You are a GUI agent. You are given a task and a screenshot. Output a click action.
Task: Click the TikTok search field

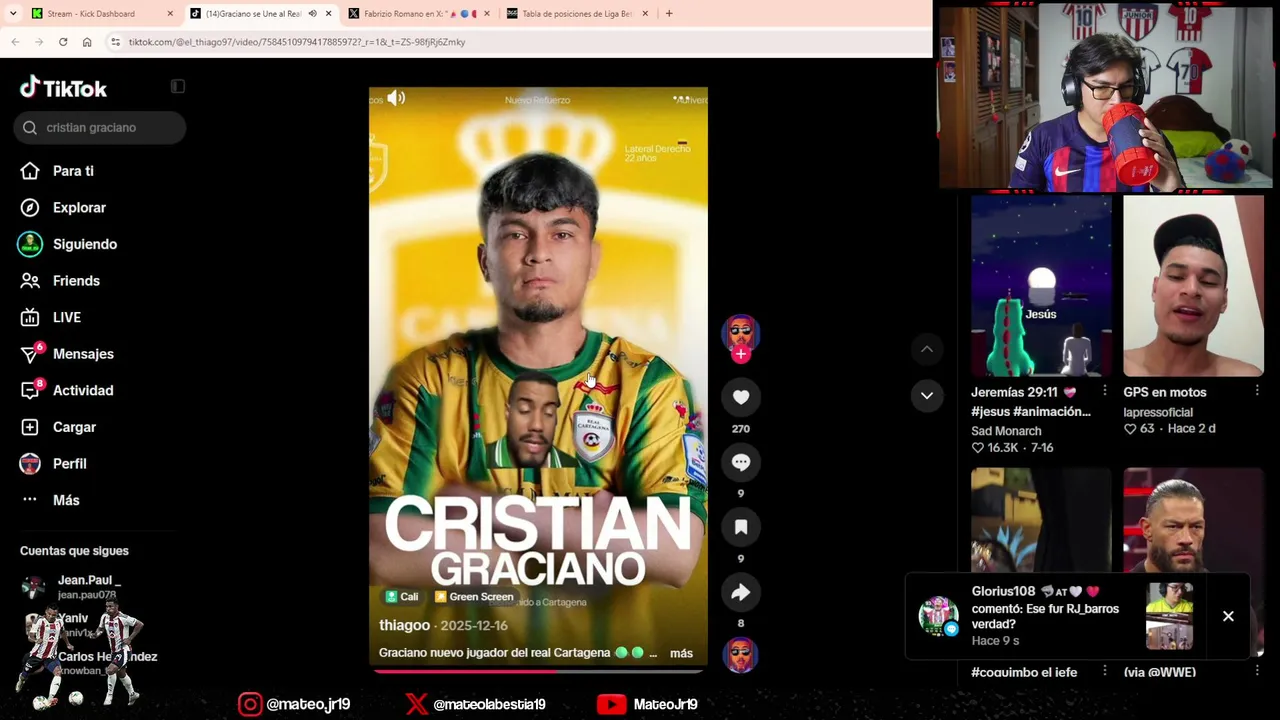click(100, 127)
